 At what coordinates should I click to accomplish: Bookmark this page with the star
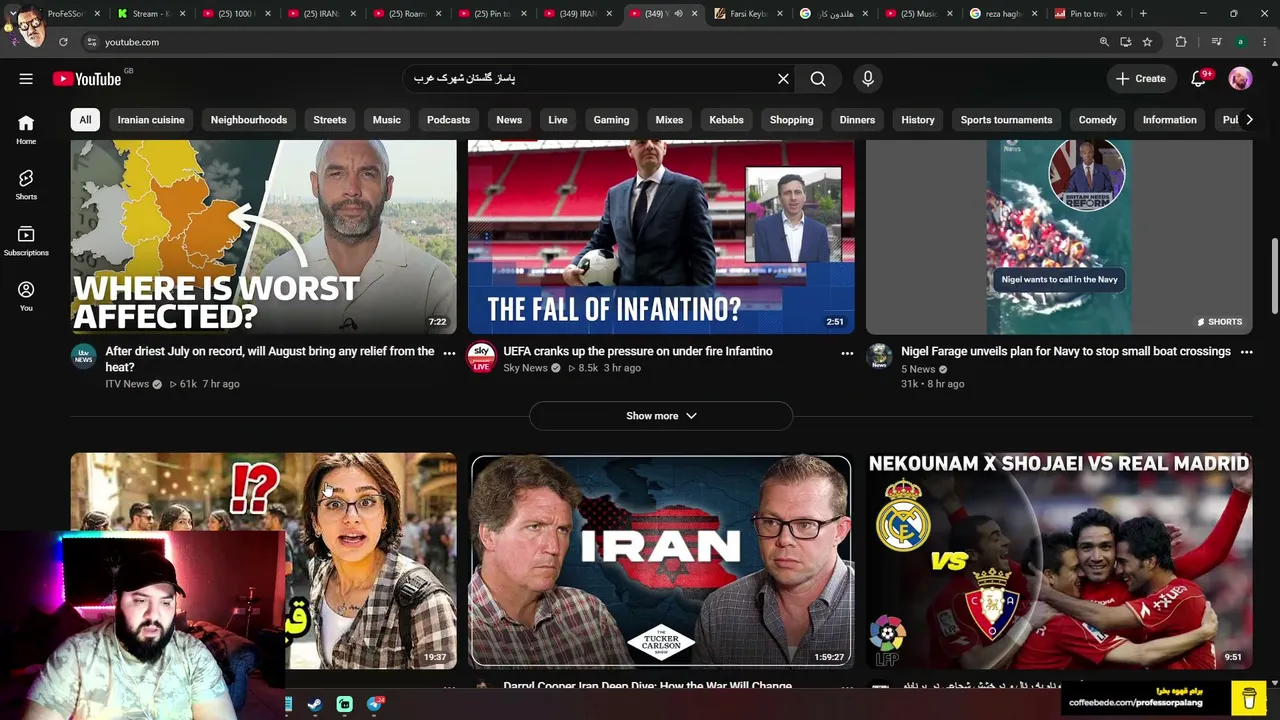pyautogui.click(x=1147, y=42)
